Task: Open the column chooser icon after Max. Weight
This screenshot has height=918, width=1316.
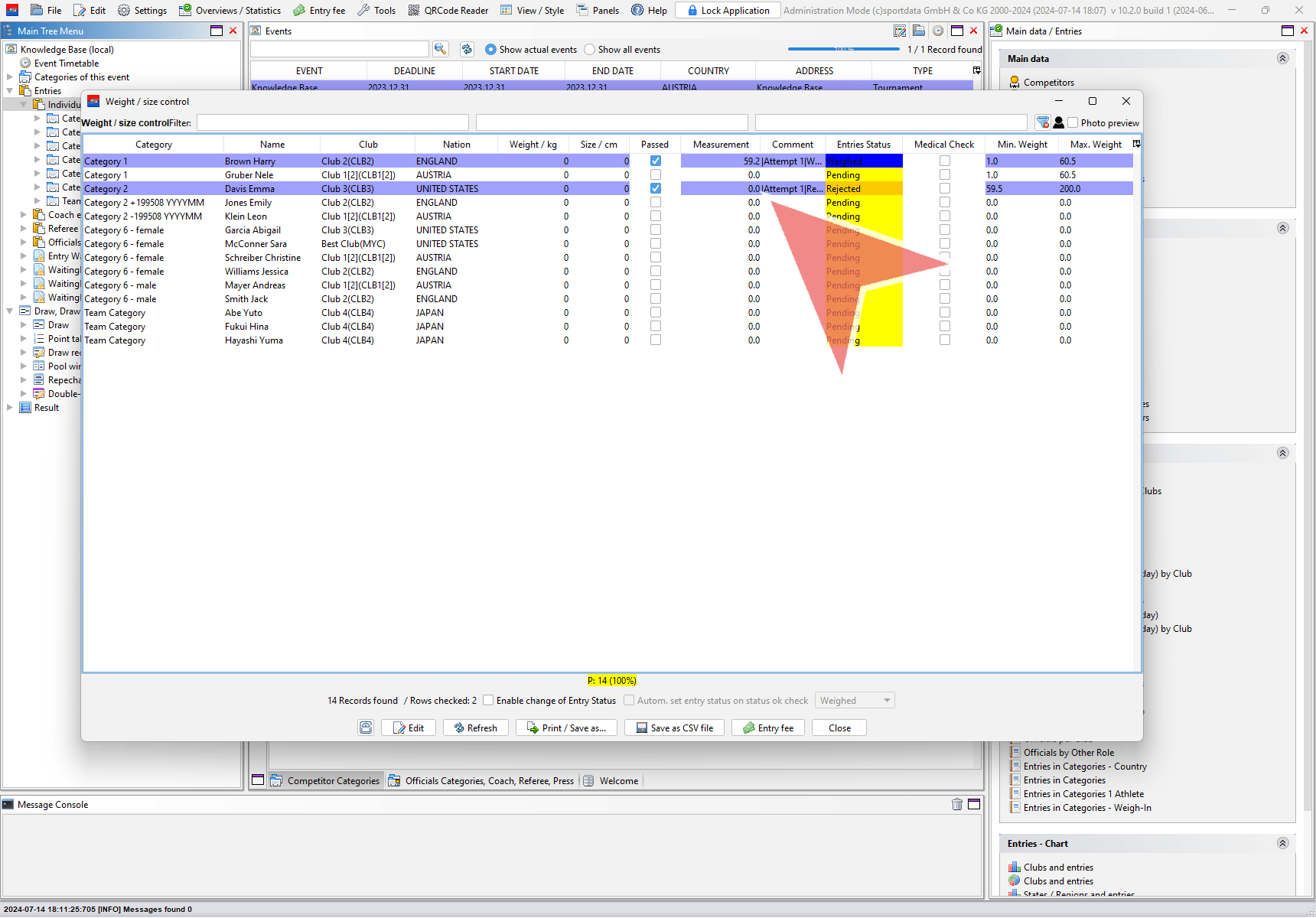Action: tap(1136, 144)
